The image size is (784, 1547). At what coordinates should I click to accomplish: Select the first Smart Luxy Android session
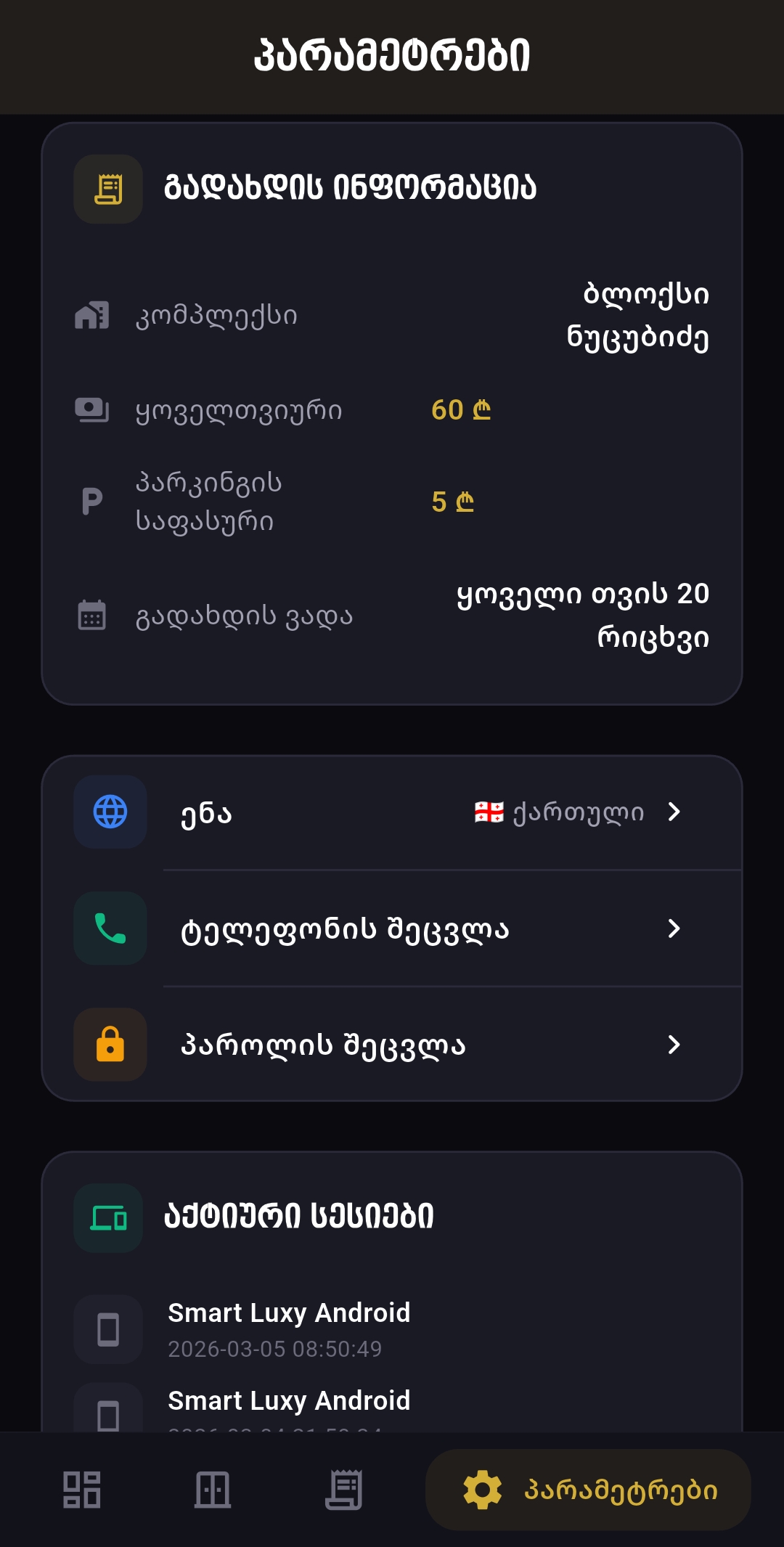point(289,1328)
